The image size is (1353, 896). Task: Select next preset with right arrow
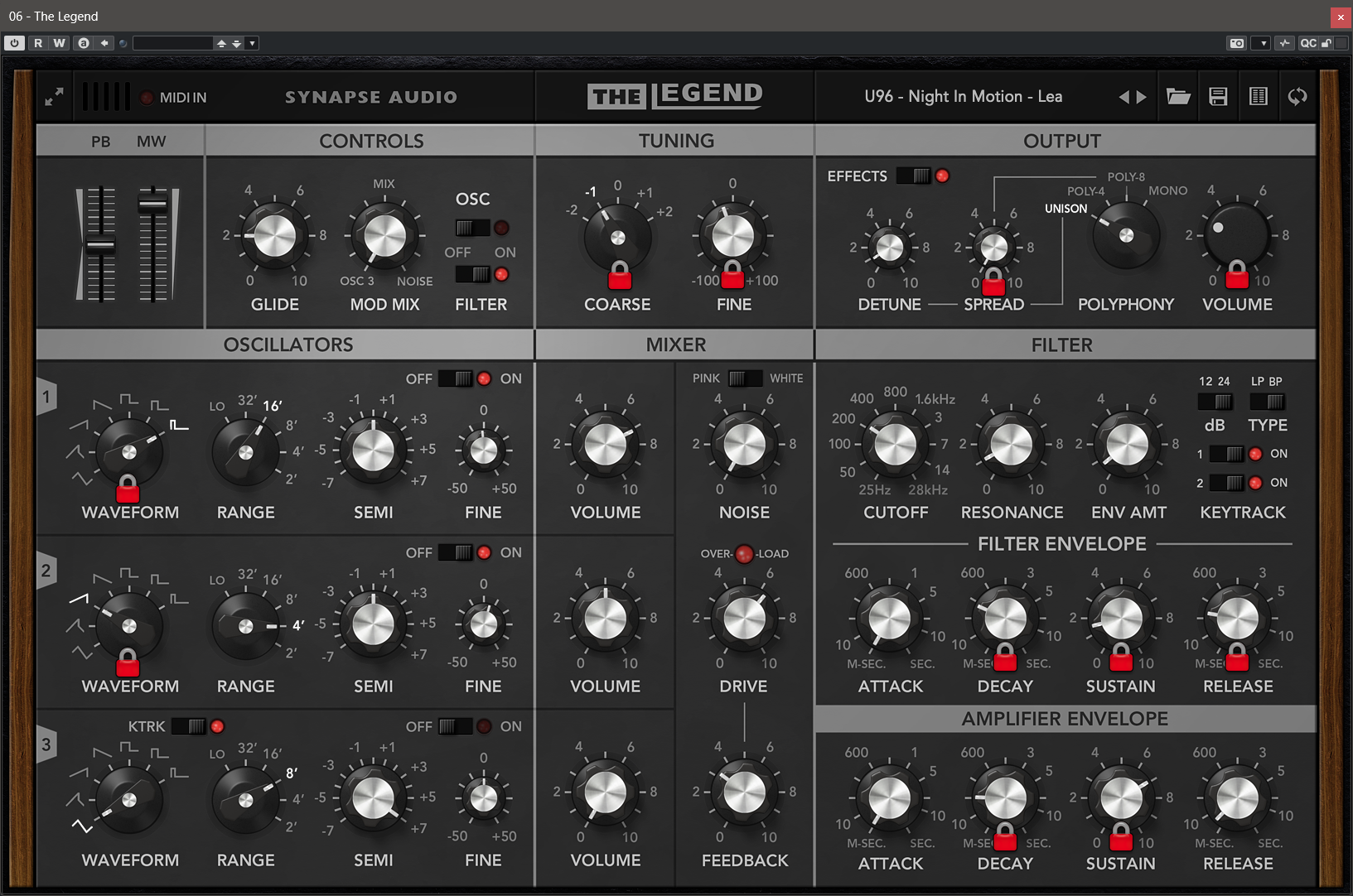pyautogui.click(x=1142, y=97)
